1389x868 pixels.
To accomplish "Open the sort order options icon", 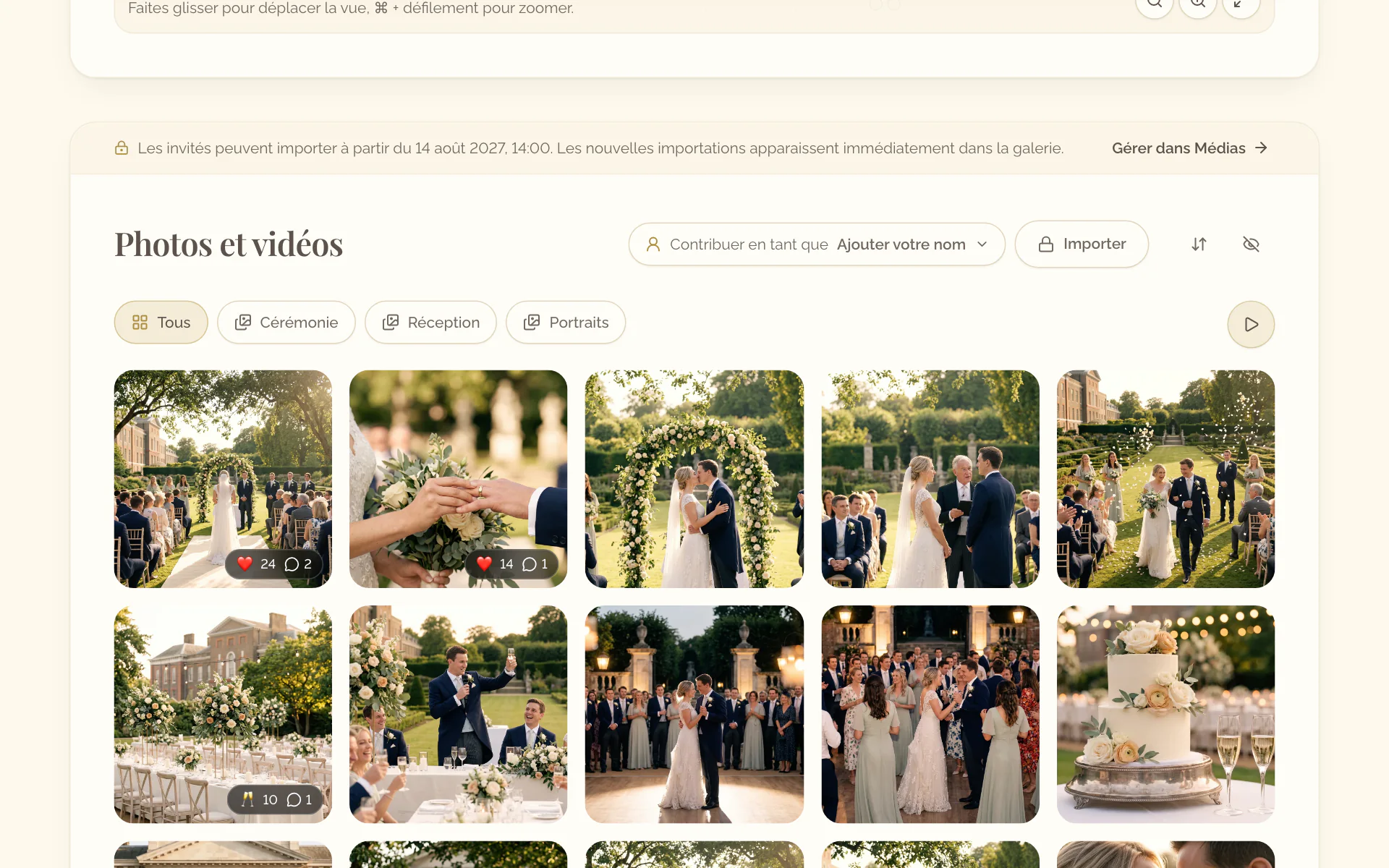I will [x=1199, y=244].
